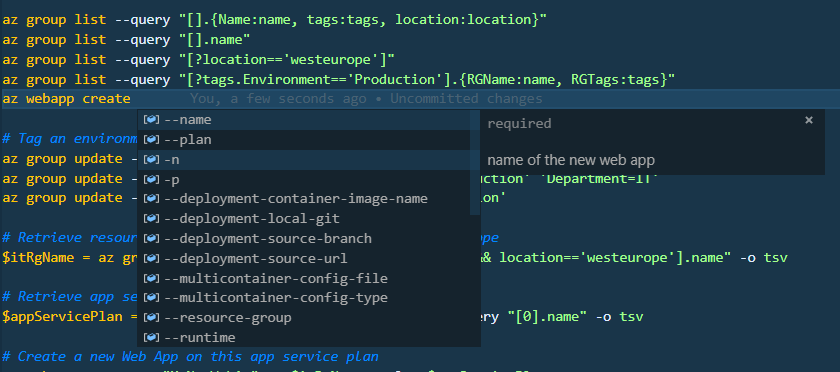Image resolution: width=840 pixels, height=372 pixels.
Task: Place cursor on 'az webapp create' line
Action: (66, 99)
